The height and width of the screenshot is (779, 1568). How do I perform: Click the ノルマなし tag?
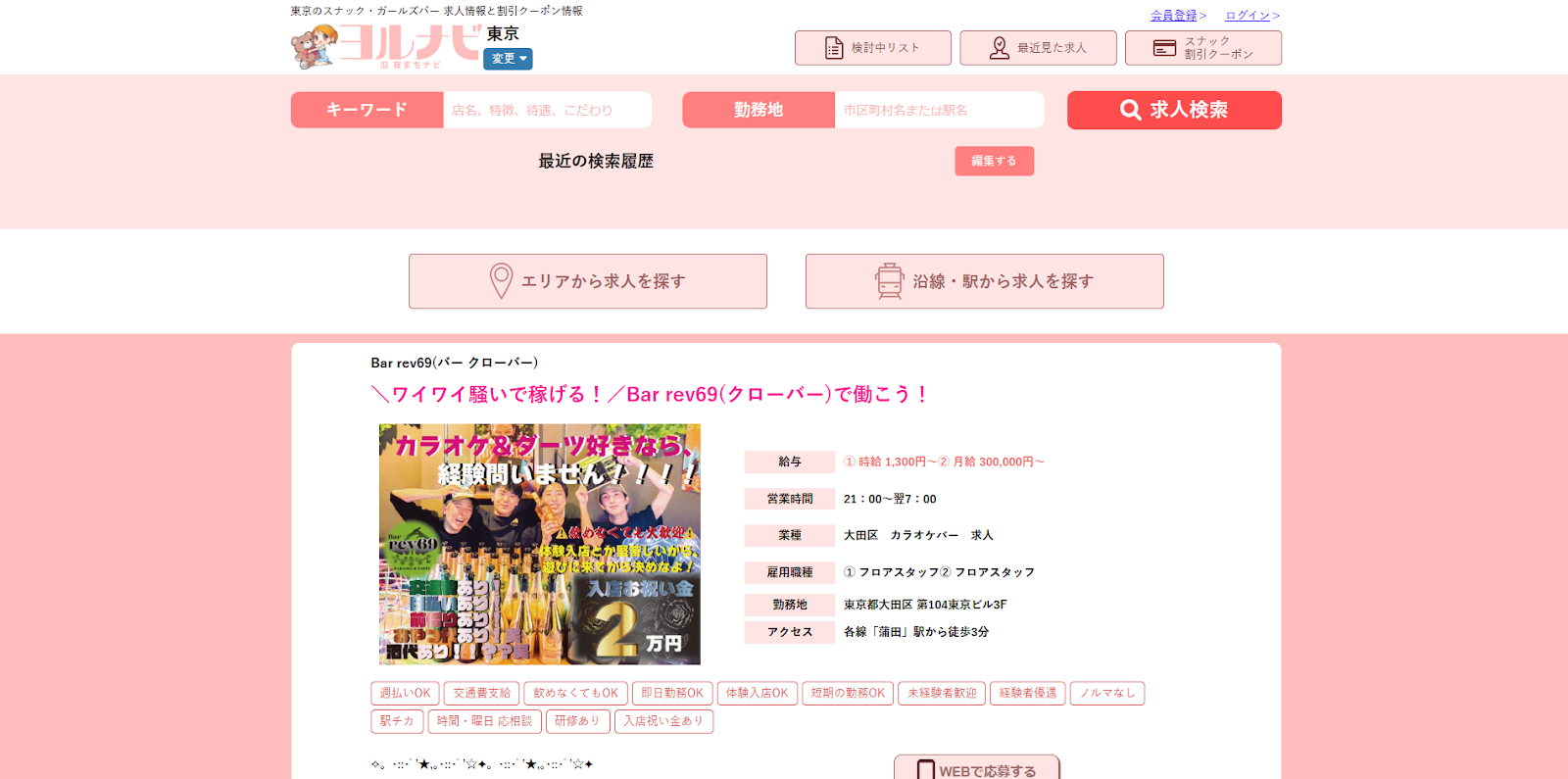[1107, 693]
